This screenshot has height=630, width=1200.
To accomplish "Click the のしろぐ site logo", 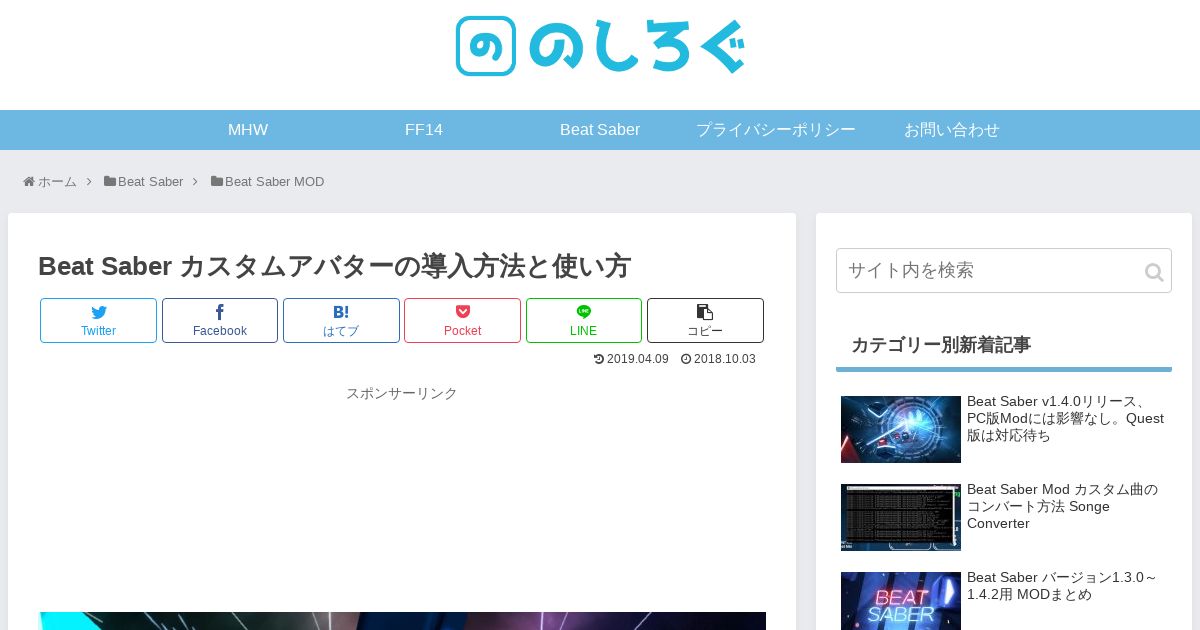I will (600, 46).
